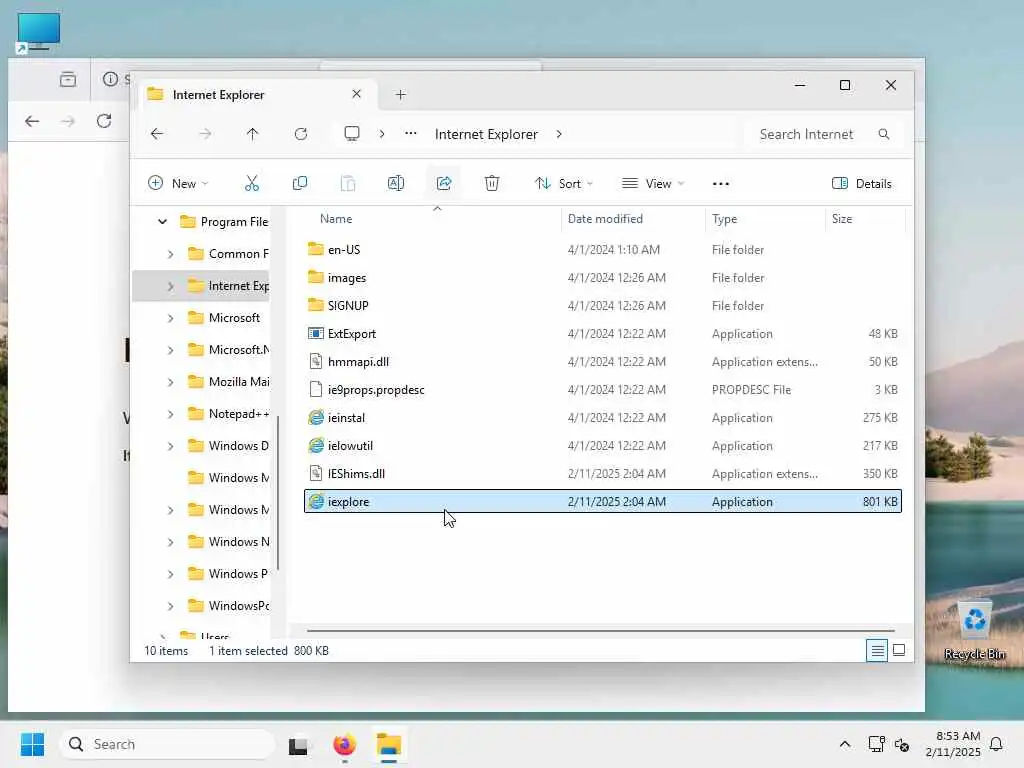1024x768 pixels.
Task: Reload the background browser window
Action: [104, 121]
